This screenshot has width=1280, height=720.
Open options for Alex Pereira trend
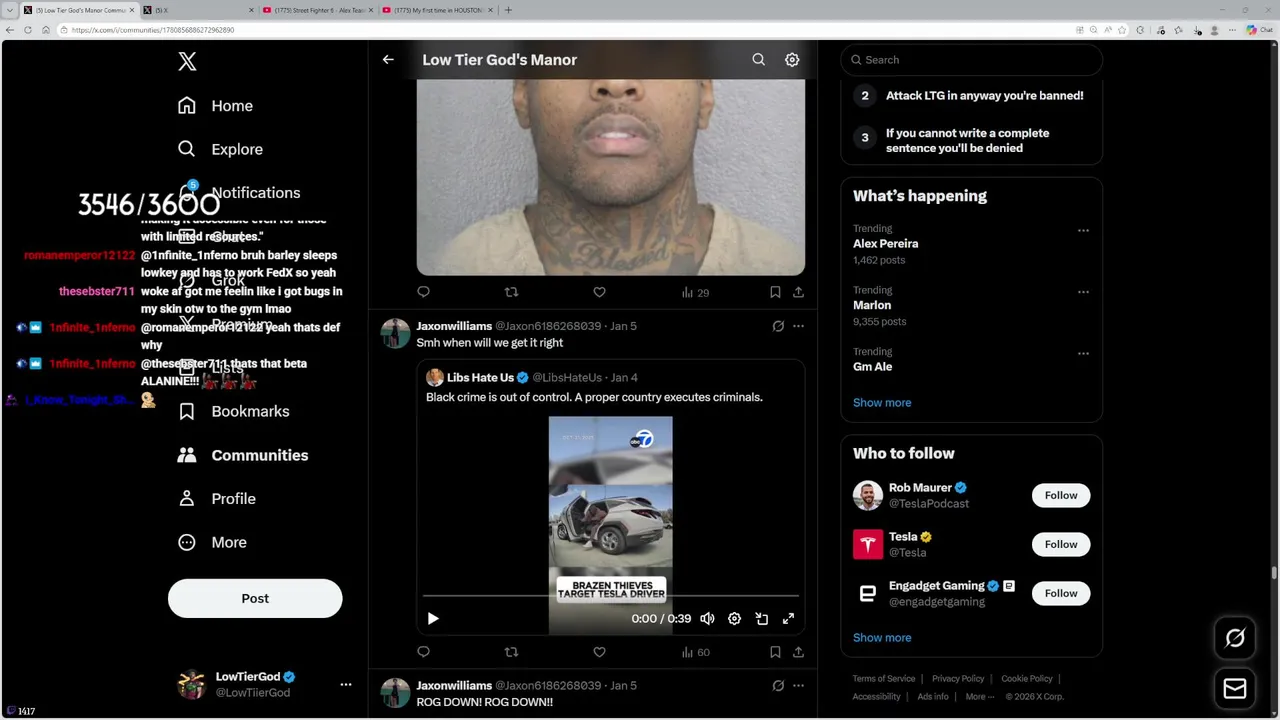[x=1083, y=231]
